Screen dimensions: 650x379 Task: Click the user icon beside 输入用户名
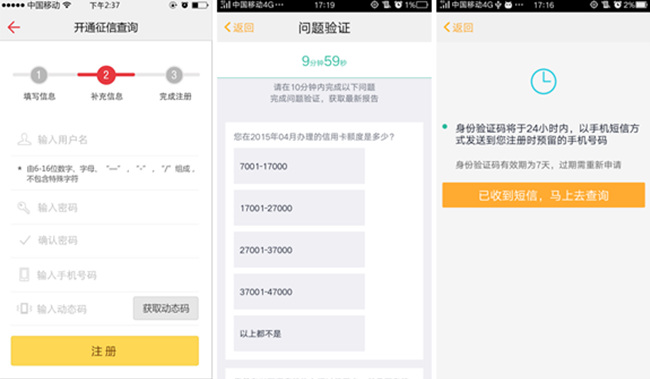coord(24,139)
